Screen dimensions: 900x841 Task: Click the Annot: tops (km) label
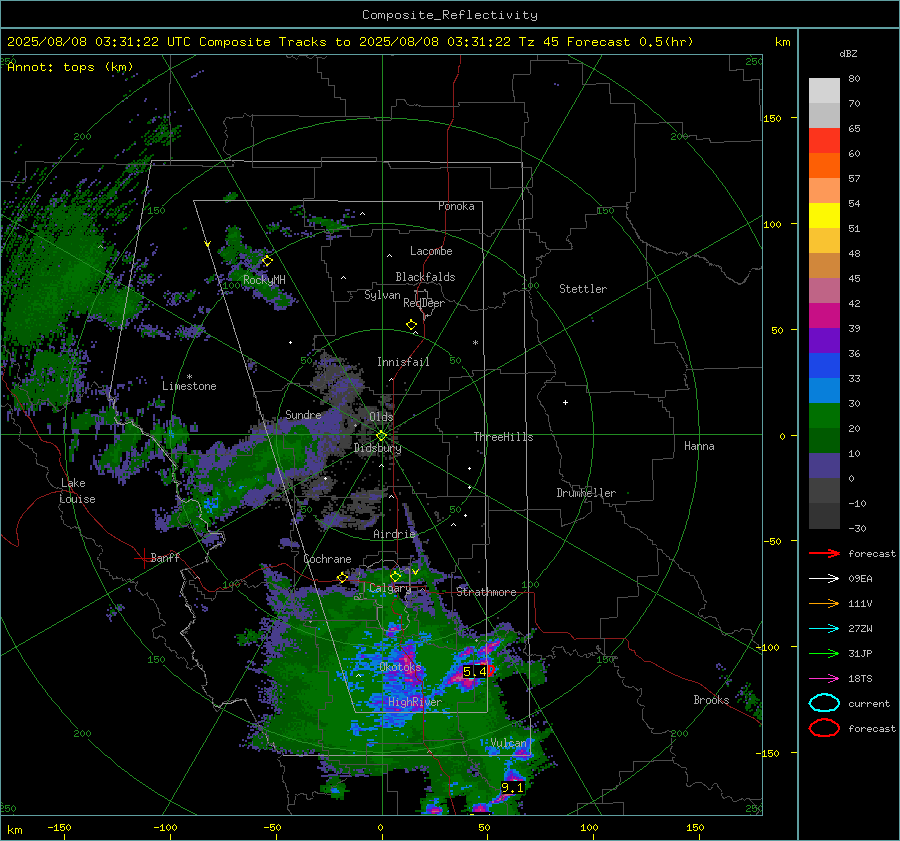pyautogui.click(x=70, y=67)
